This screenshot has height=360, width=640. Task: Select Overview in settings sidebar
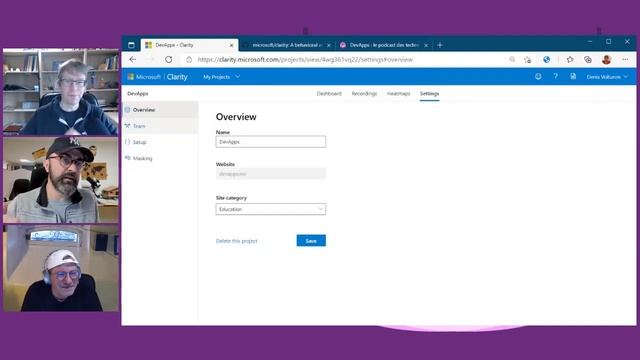(x=160, y=110)
